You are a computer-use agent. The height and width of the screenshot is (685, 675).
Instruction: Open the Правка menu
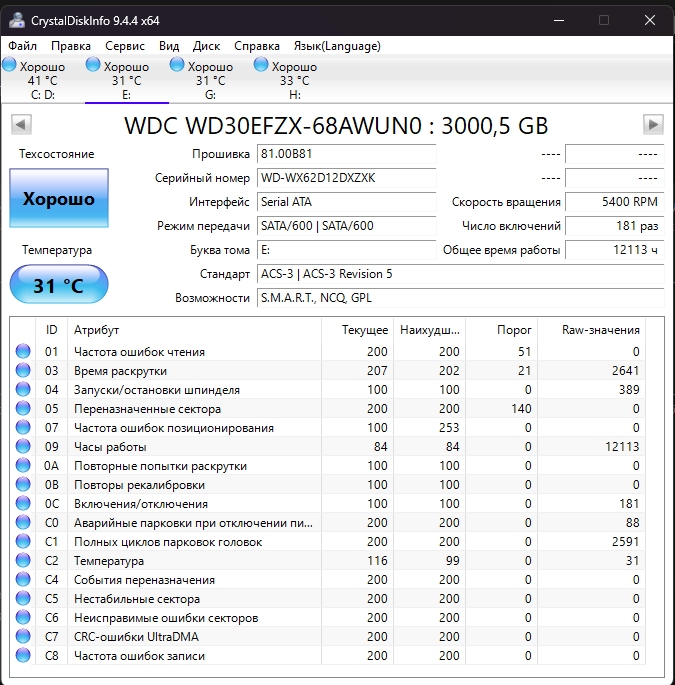pos(71,46)
